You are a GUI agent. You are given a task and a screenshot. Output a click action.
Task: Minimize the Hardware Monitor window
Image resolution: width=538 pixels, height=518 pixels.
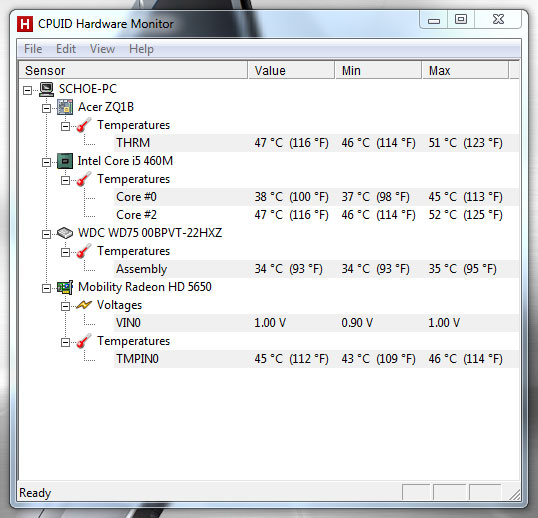pos(434,20)
